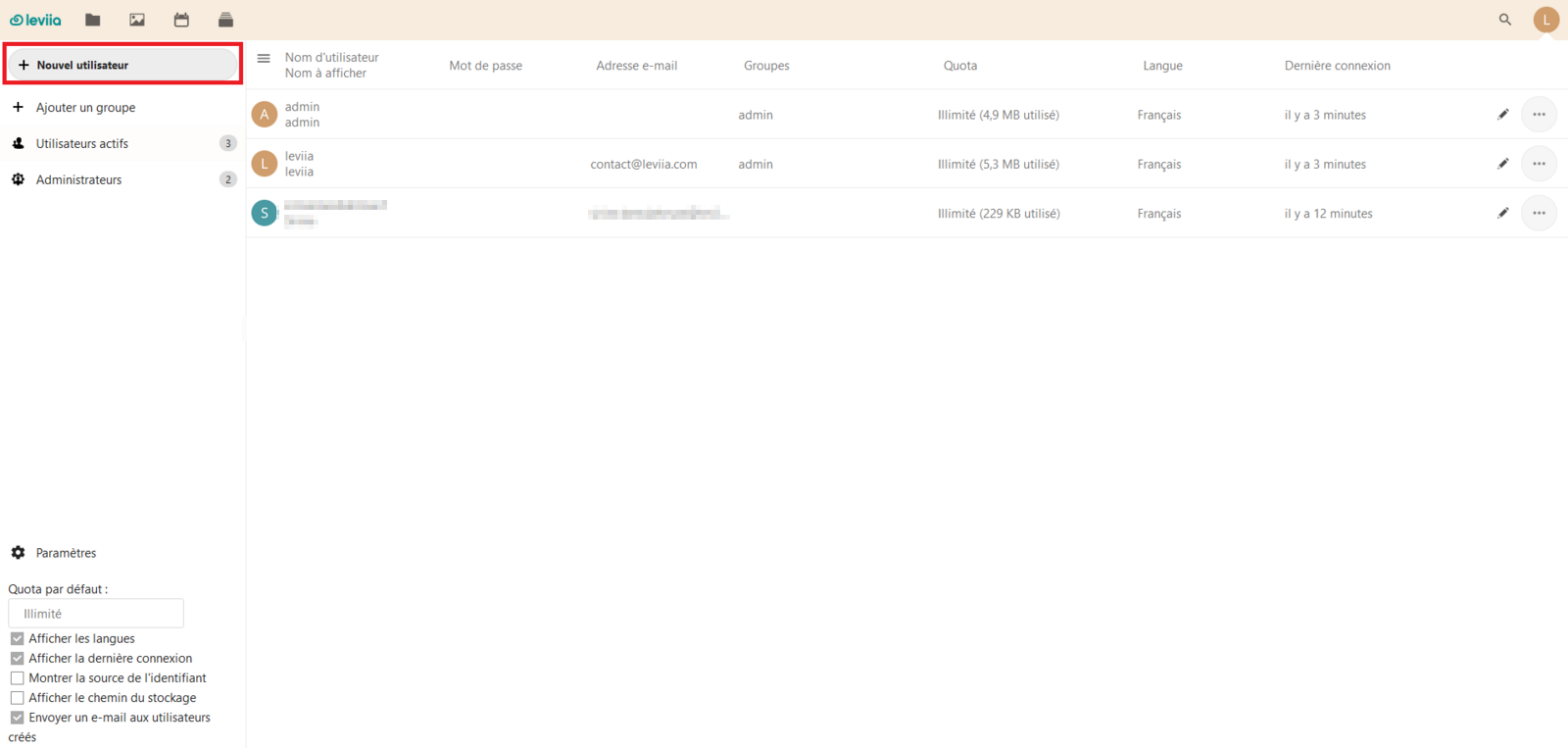The image size is (1568, 748).
Task: Click the Quota column header
Action: pyautogui.click(x=960, y=66)
